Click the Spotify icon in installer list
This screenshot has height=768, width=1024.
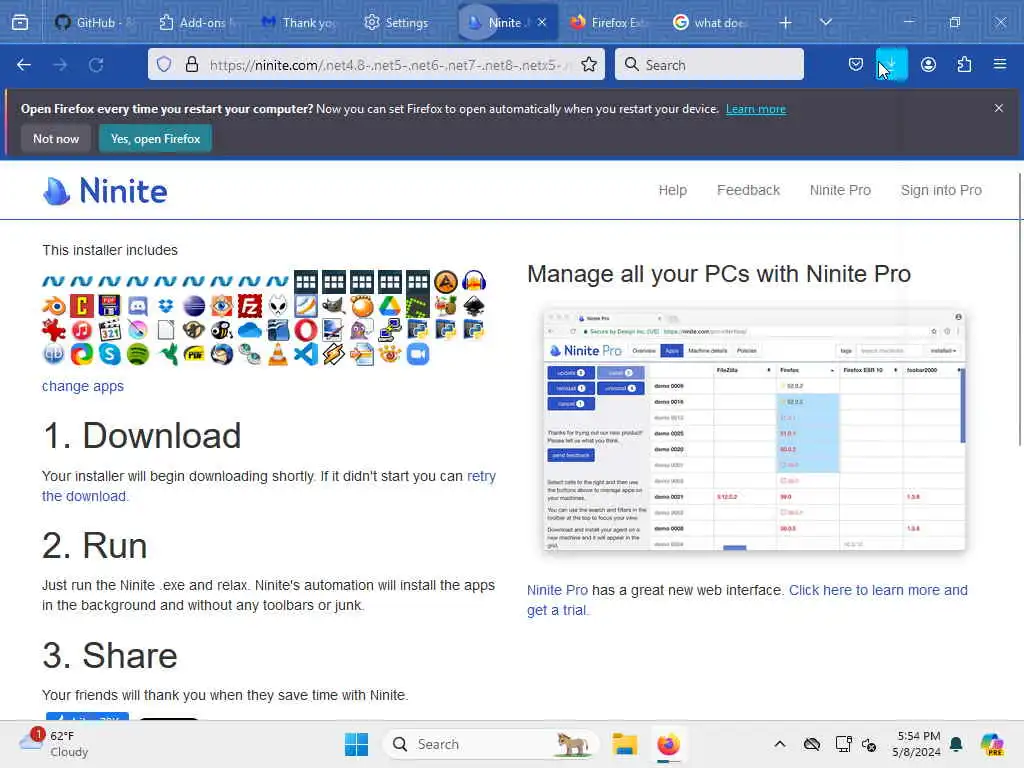tap(138, 354)
